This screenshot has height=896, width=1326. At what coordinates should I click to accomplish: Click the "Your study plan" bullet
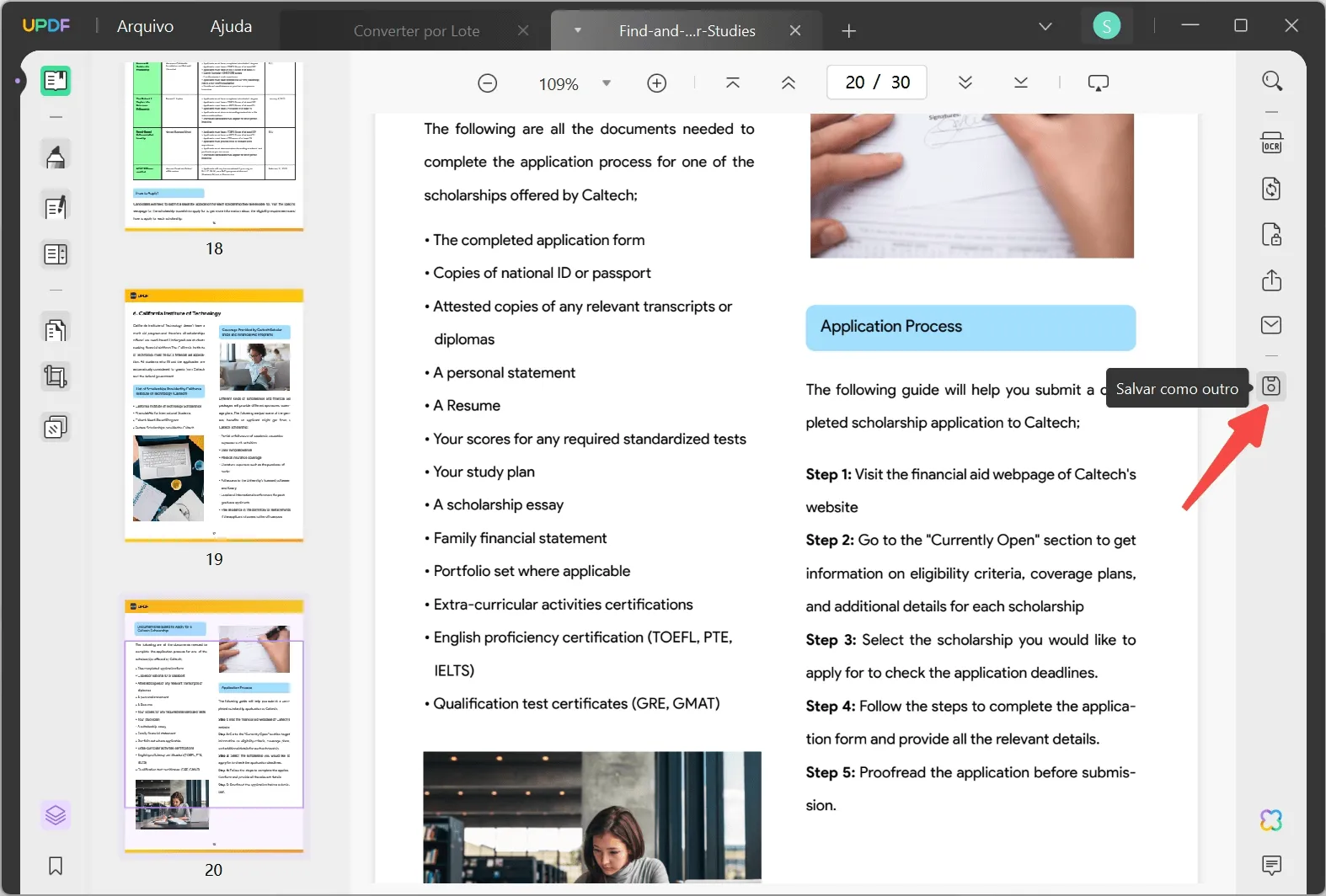(x=484, y=472)
